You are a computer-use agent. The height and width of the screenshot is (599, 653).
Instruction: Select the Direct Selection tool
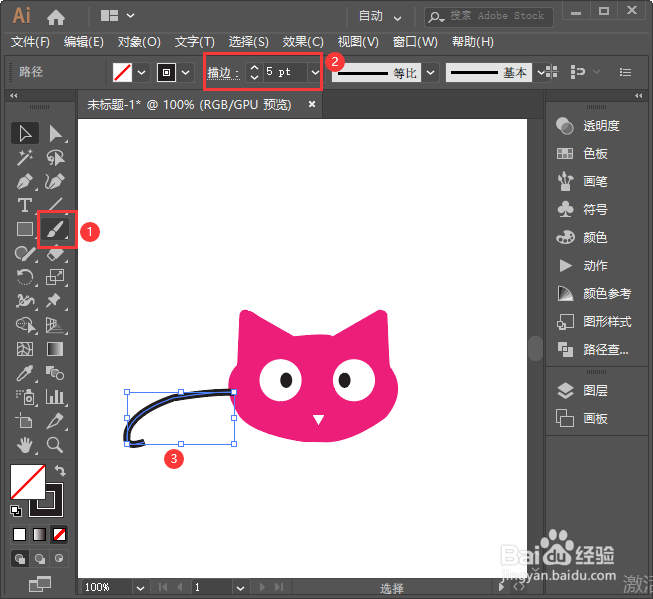55,133
